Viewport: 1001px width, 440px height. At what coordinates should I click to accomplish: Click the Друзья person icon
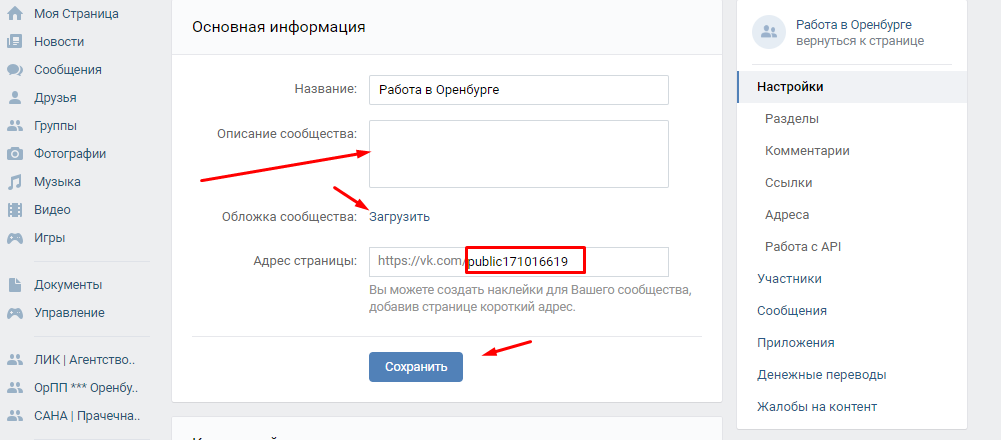pos(15,98)
